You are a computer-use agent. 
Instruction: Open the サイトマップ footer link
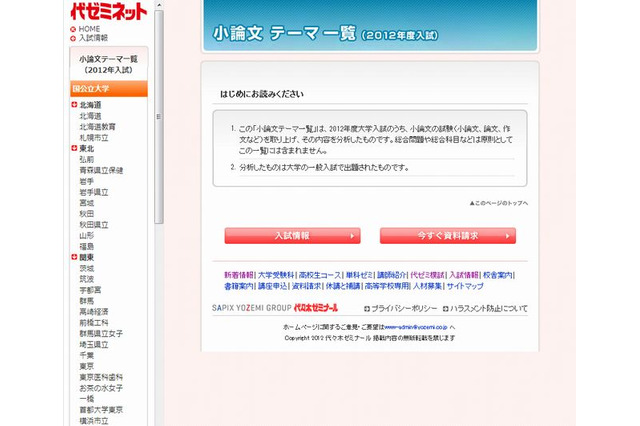[465, 286]
